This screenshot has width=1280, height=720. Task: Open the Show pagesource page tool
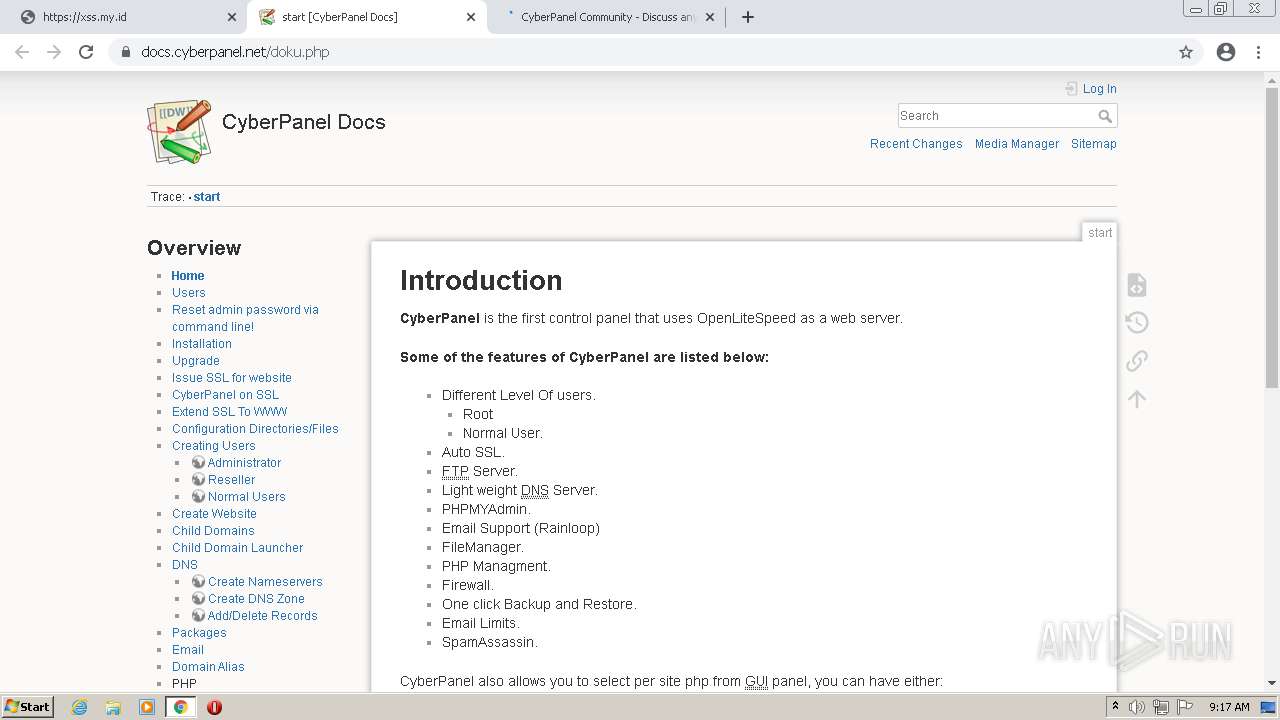(1136, 285)
